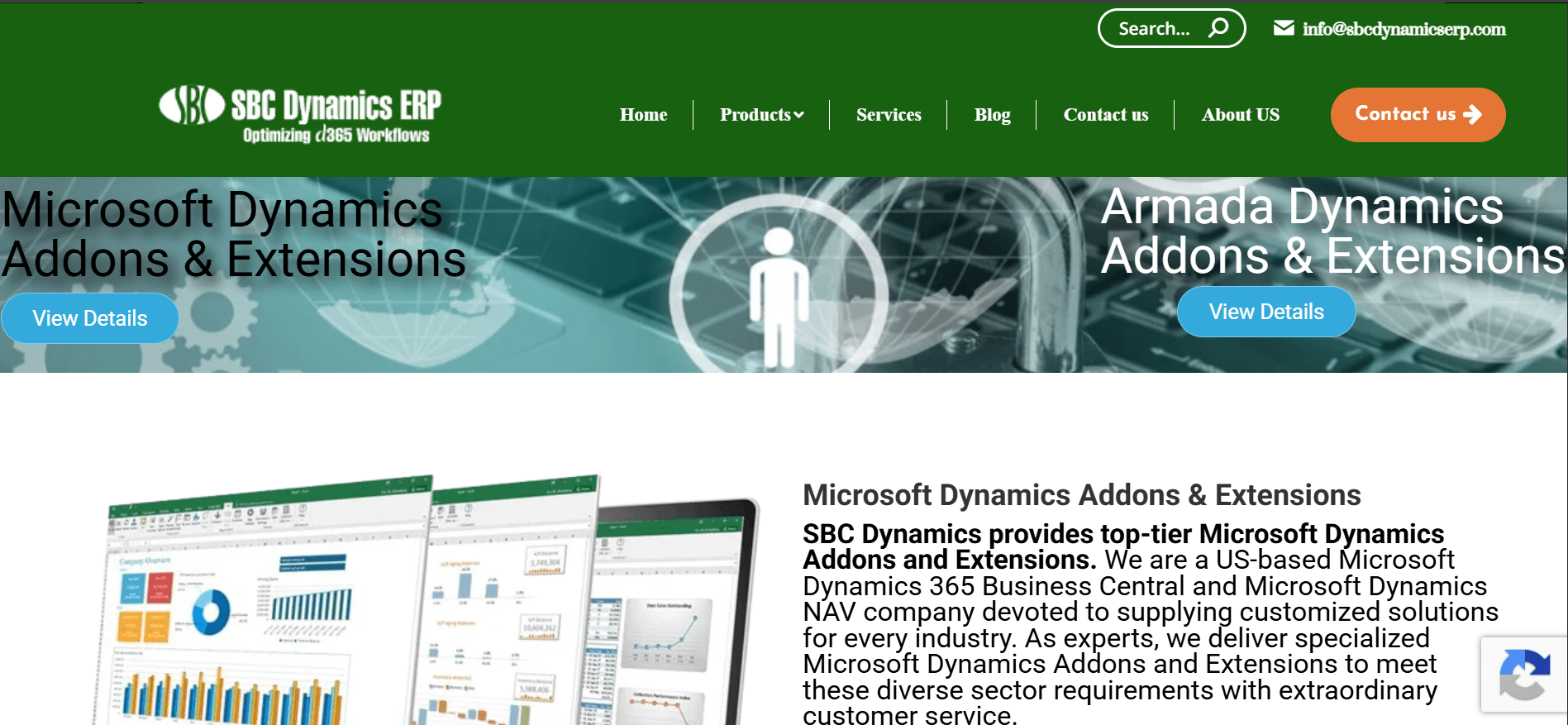Click the Armada Dynamics Addons banner heading

1332,231
